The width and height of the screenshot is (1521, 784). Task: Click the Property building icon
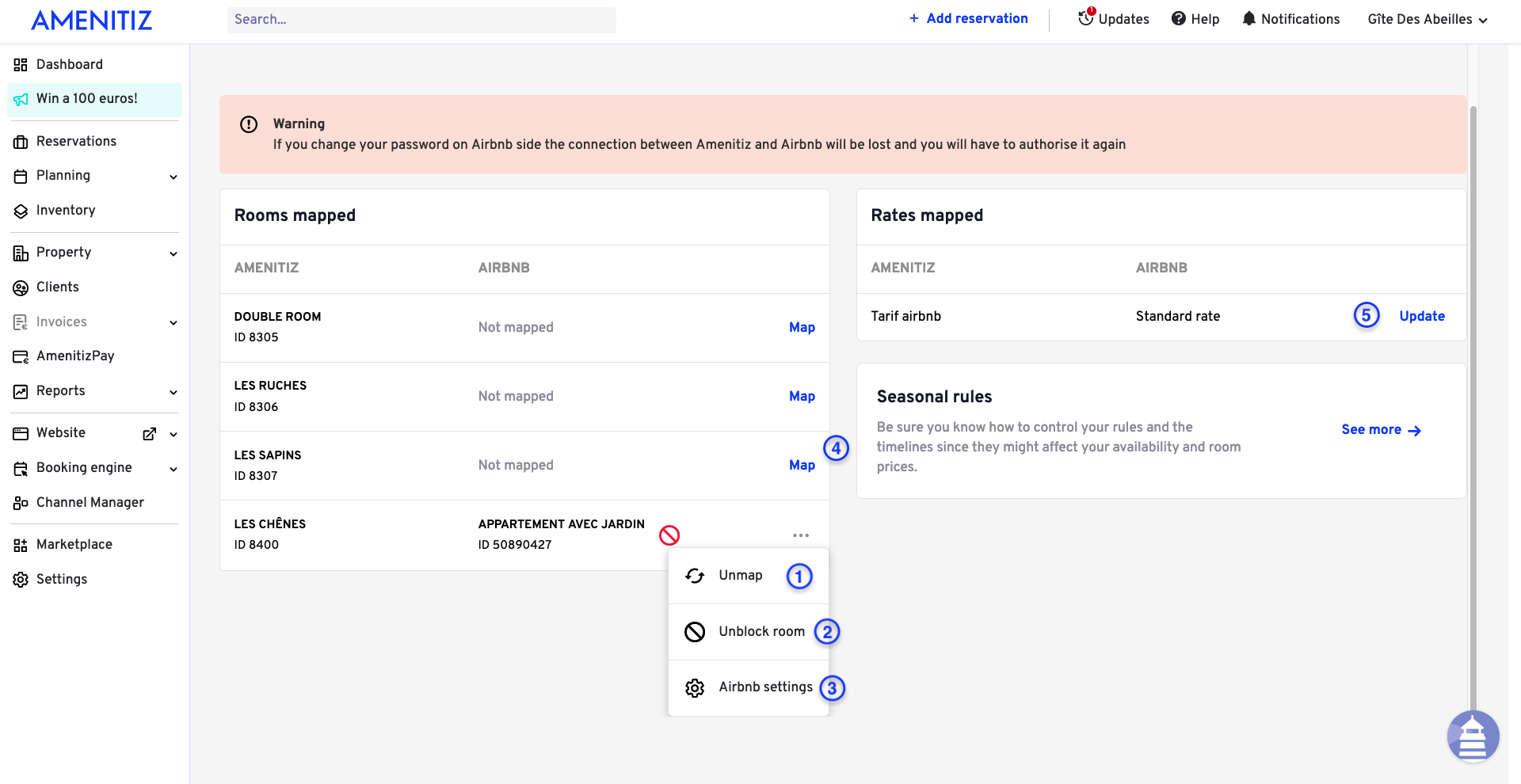click(x=21, y=253)
